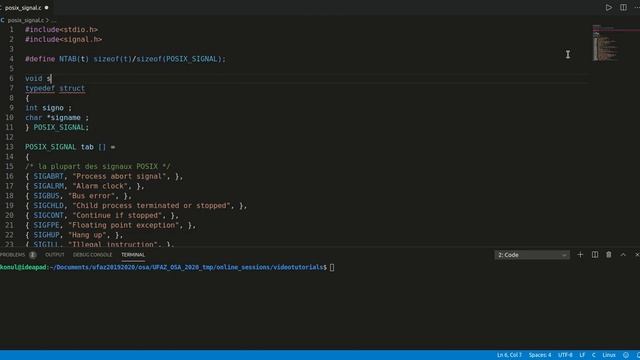Click the SIGALRM 'Alarm clock' entry
This screenshot has height=360, width=640.
[x=84, y=186]
